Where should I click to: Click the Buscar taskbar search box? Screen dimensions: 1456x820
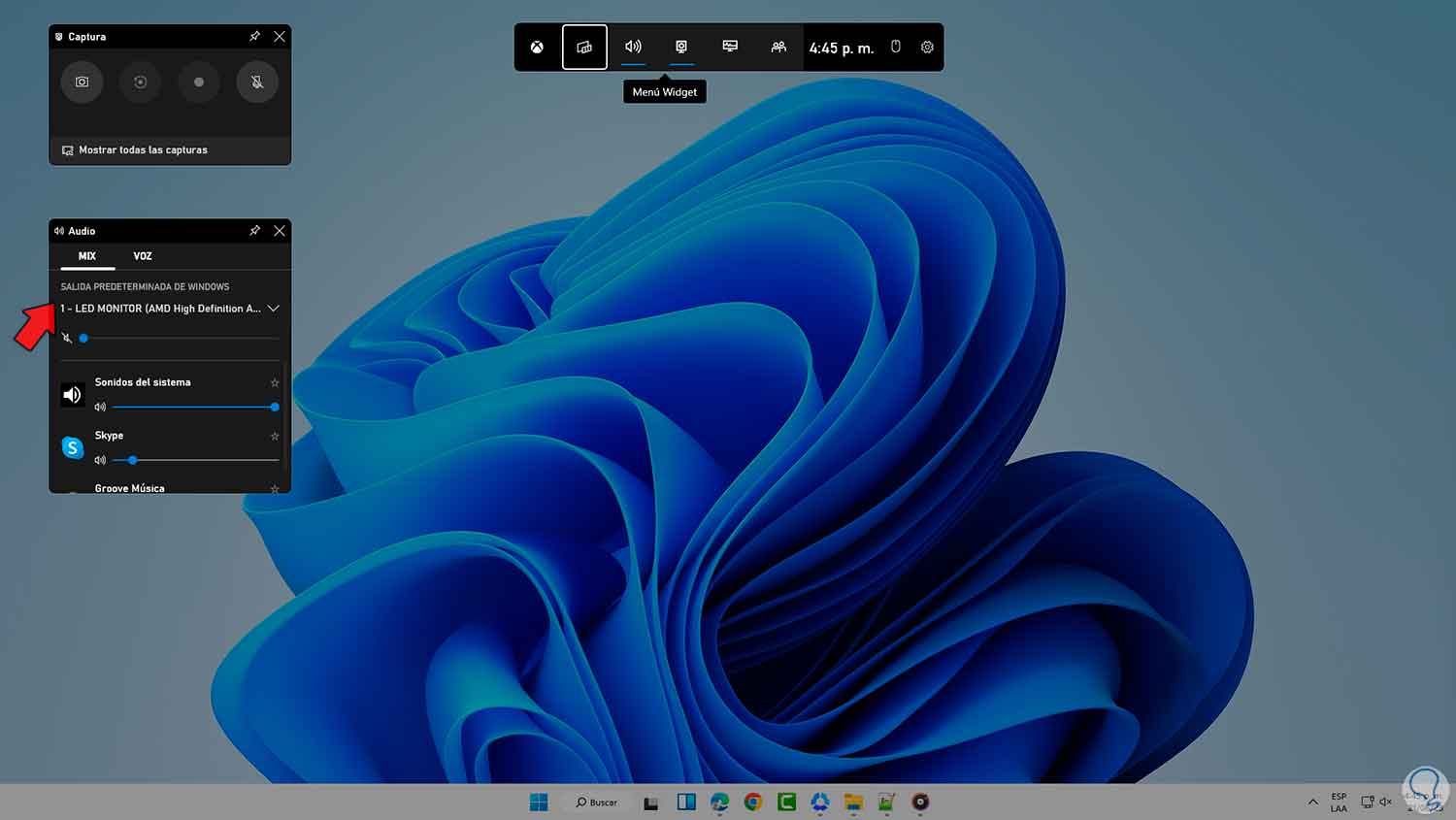tap(596, 802)
